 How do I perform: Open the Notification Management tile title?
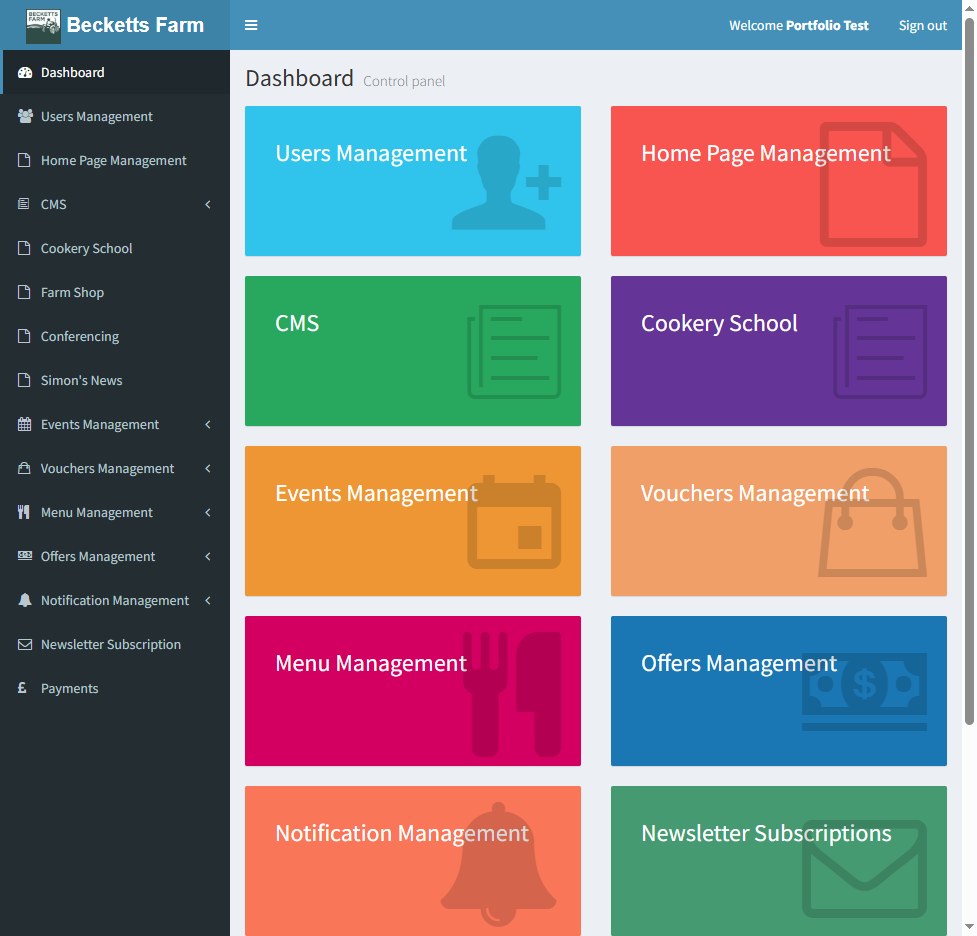tap(402, 834)
